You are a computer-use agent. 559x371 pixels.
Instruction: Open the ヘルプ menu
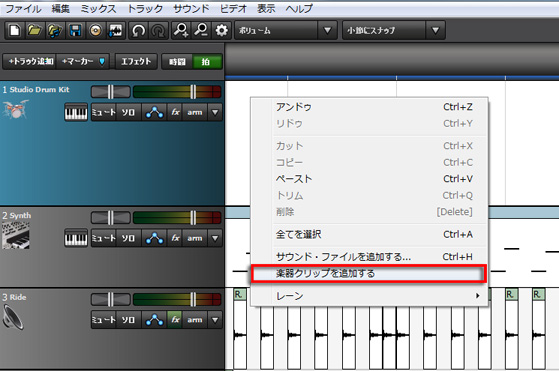click(299, 9)
